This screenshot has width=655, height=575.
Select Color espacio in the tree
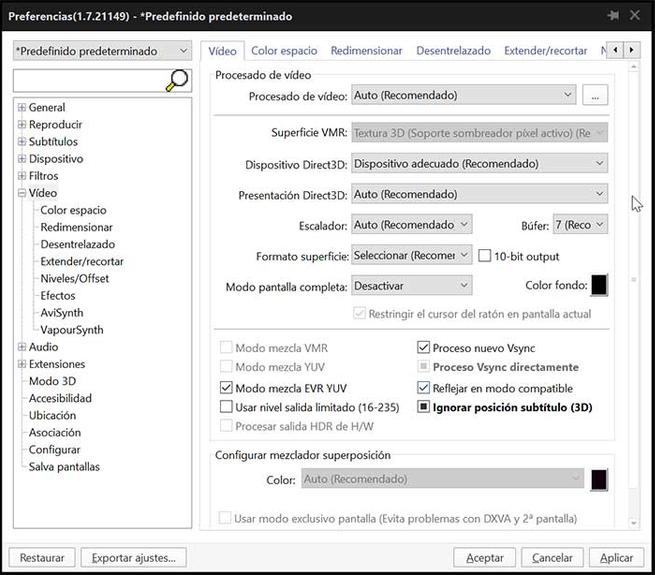pyautogui.click(x=74, y=210)
